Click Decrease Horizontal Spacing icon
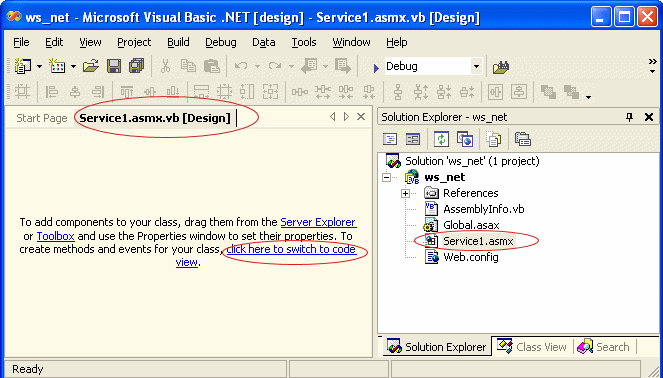 click(346, 91)
